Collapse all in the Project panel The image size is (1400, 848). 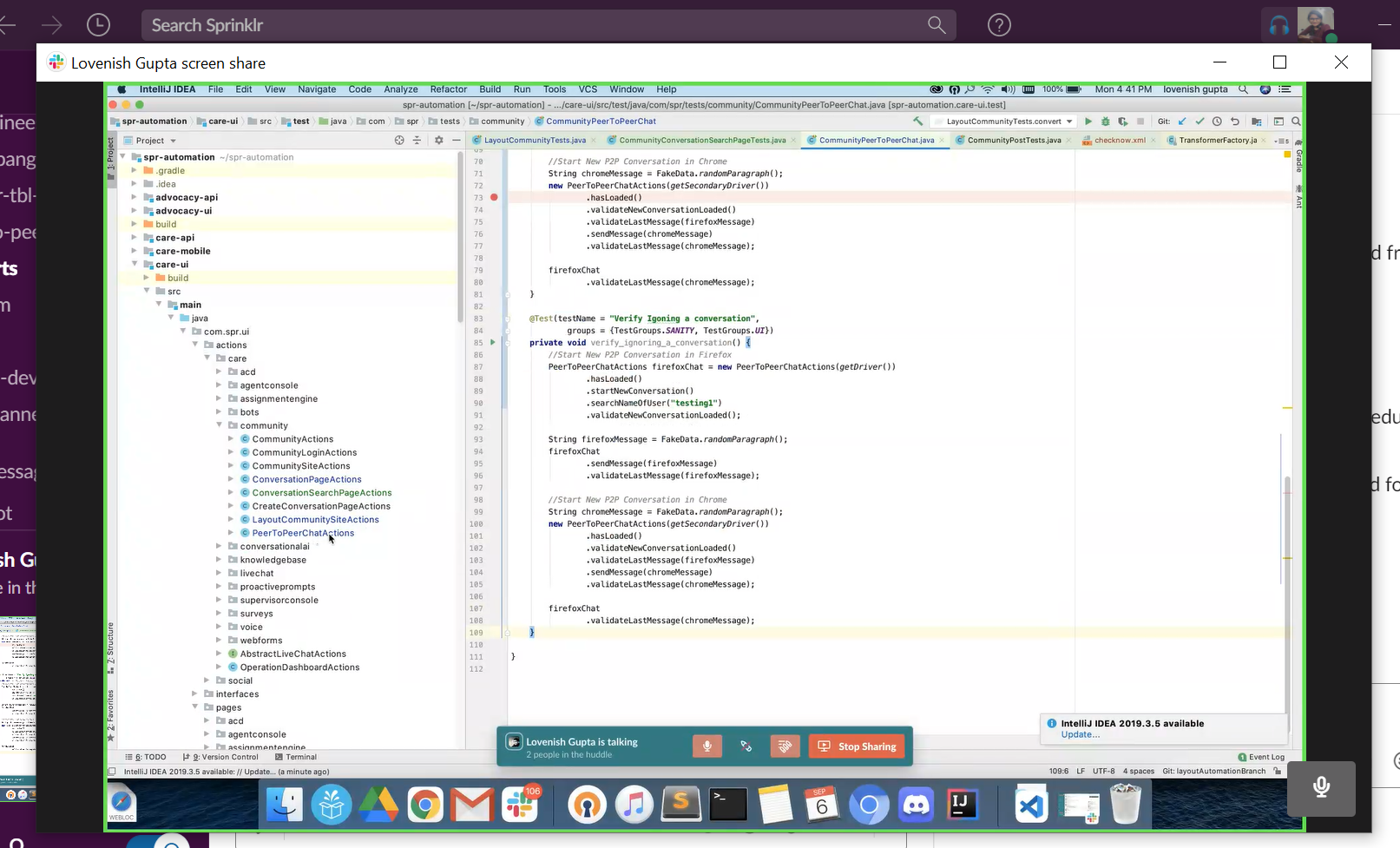point(417,141)
